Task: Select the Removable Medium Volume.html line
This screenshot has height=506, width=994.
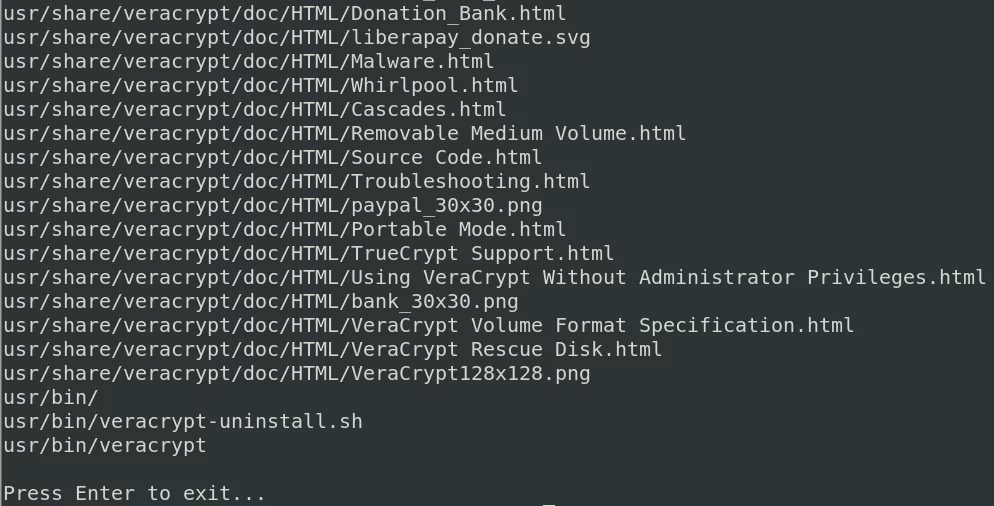Action: 345,134
